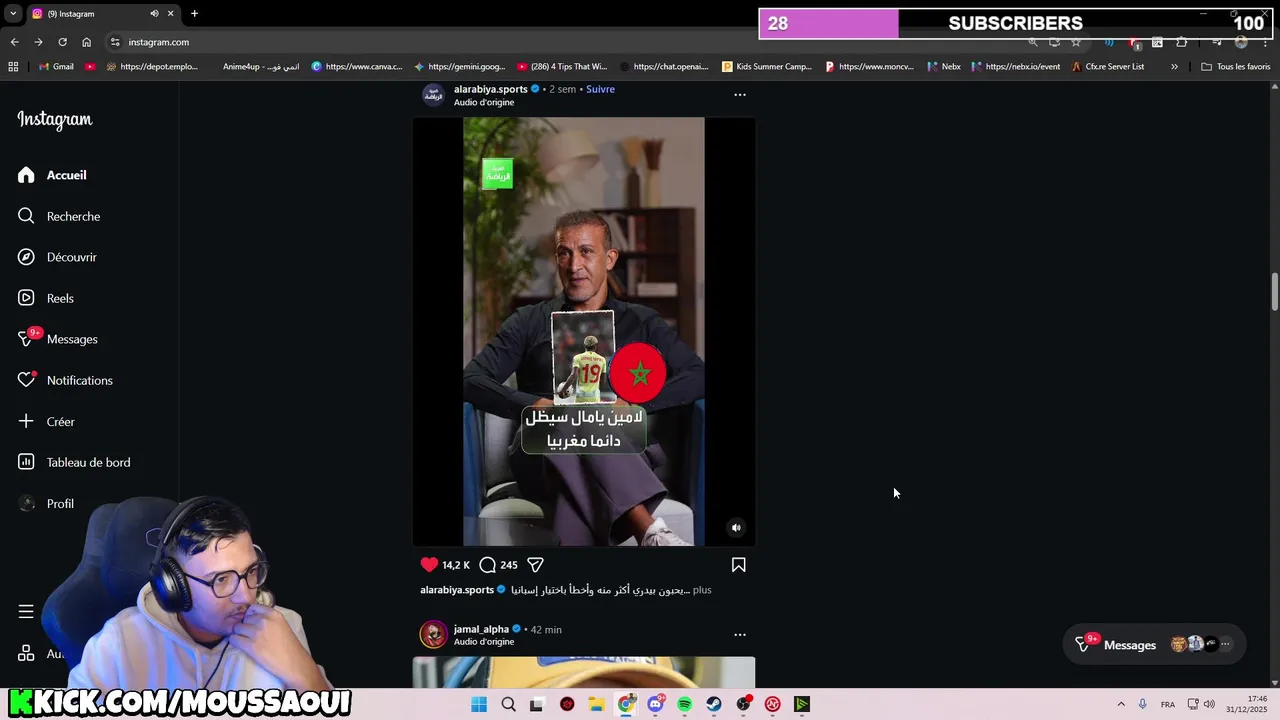Click Audio d'origine under alarabiya.sports
Viewport: 1280px width, 720px height.
point(484,102)
